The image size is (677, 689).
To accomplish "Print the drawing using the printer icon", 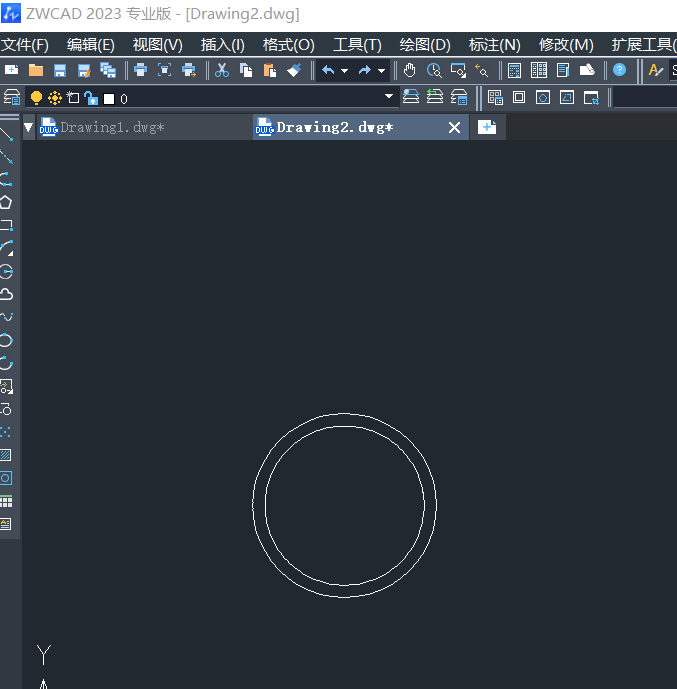I will pyautogui.click(x=141, y=70).
